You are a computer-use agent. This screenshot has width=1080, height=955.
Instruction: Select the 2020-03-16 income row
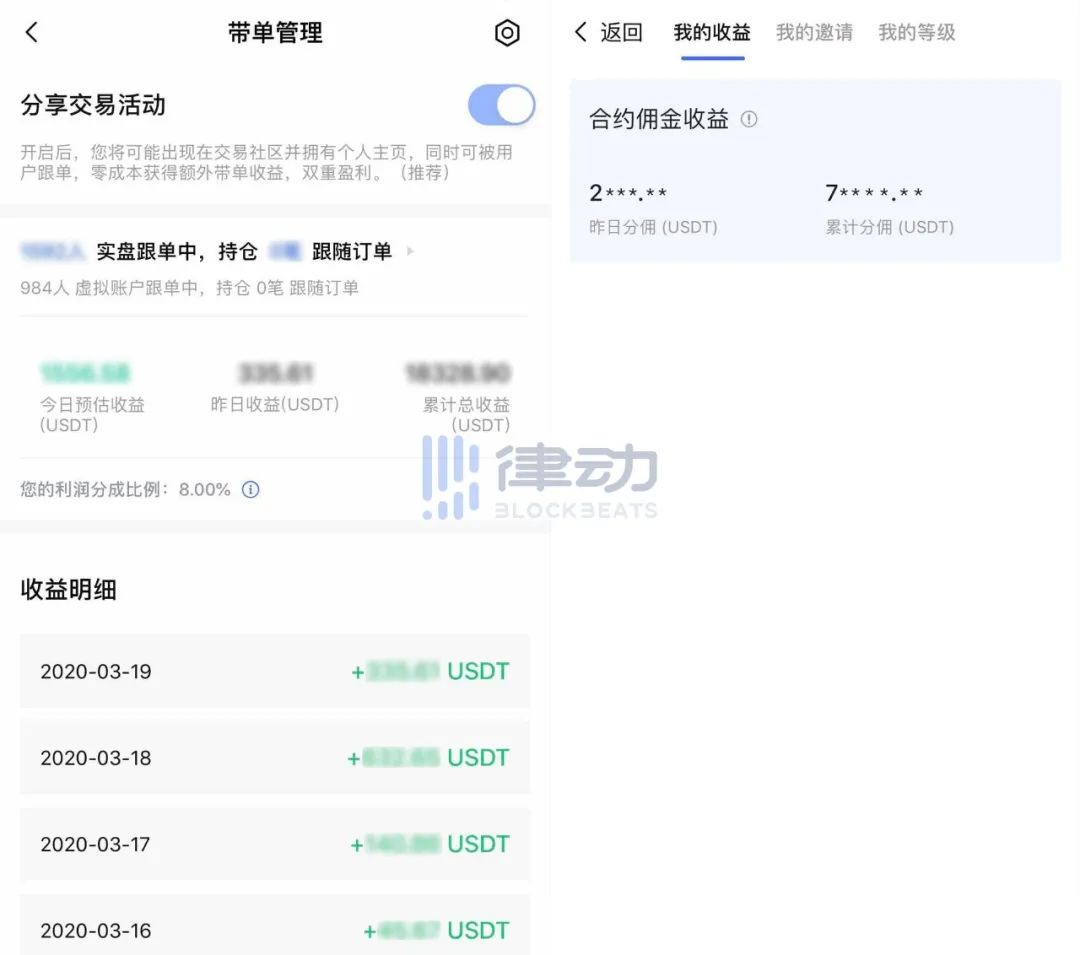click(x=275, y=930)
